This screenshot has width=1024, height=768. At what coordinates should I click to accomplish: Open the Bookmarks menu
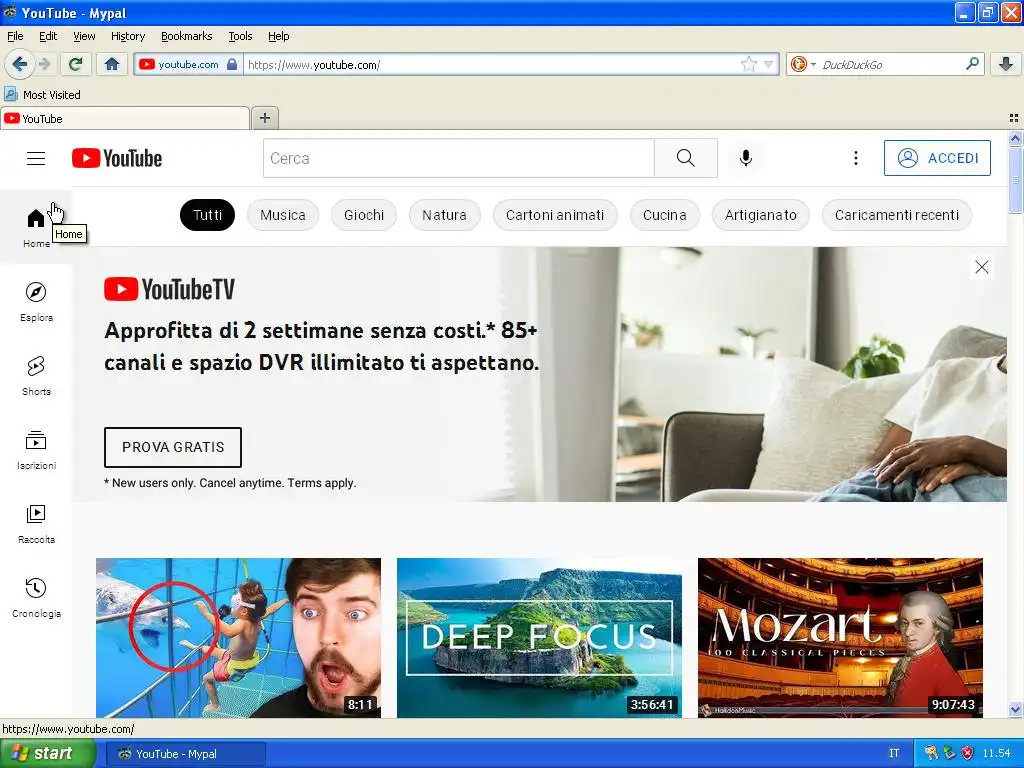point(187,36)
